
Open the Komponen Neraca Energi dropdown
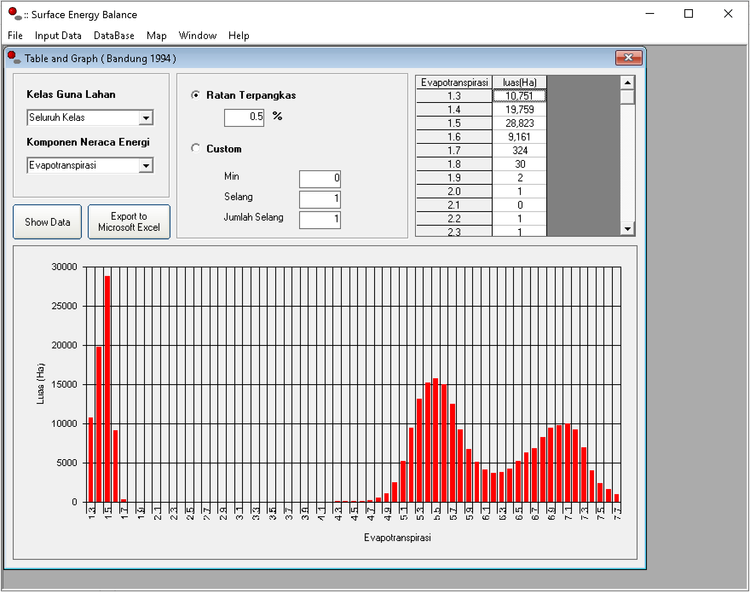pos(146,166)
